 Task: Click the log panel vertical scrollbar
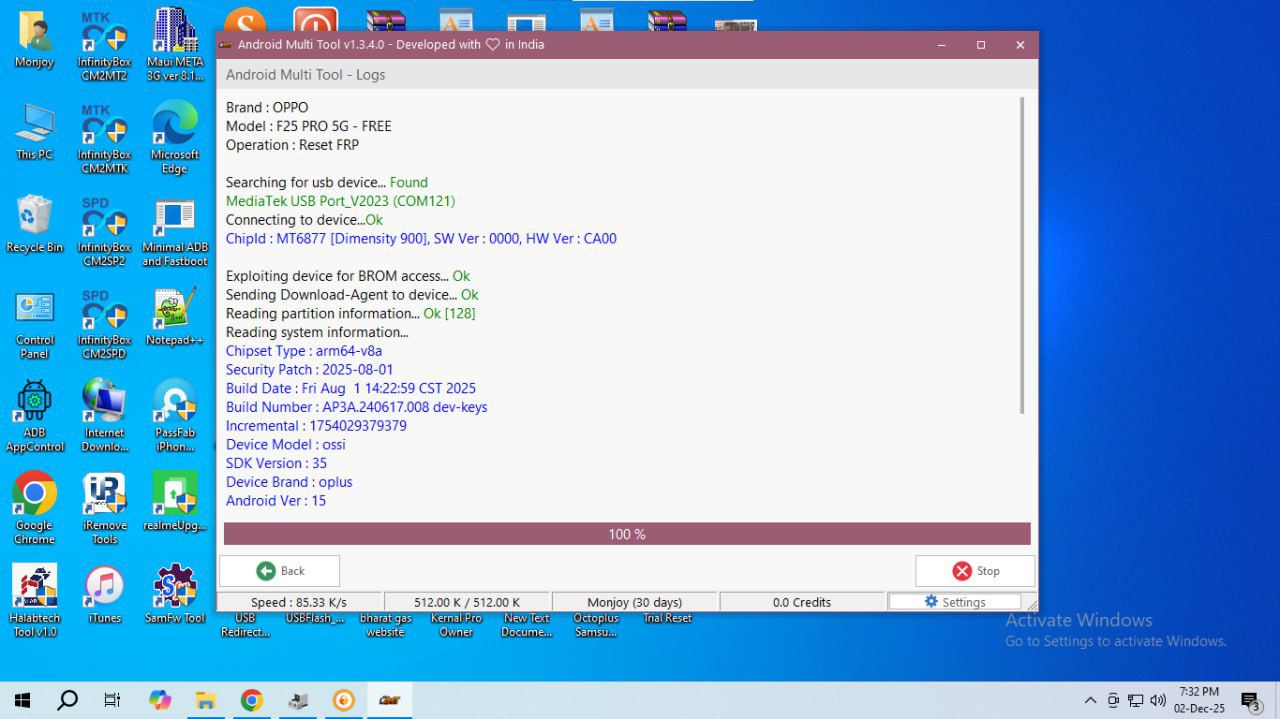pyautogui.click(x=1021, y=255)
